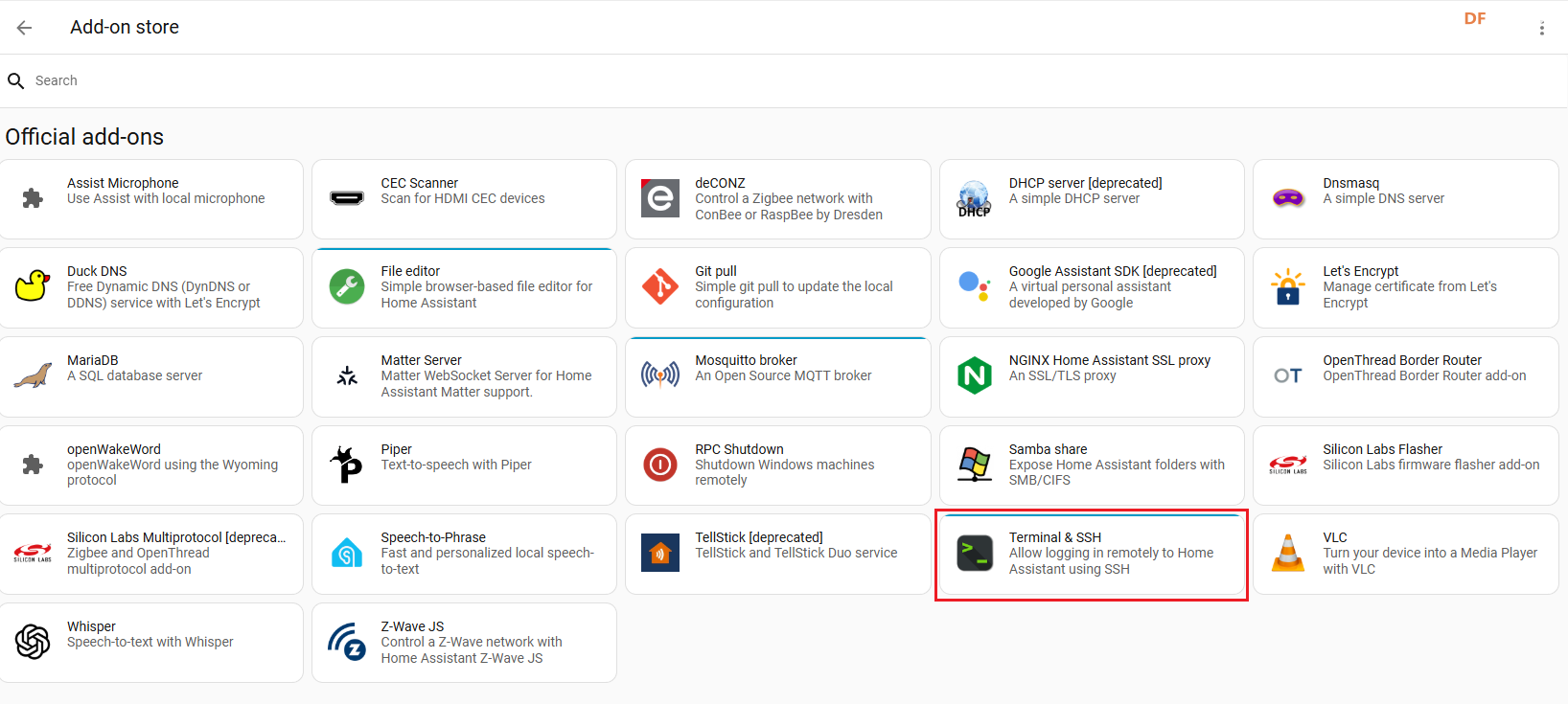Click 'Scan for HDMI CEC devices' text
This screenshot has height=704, width=1568.
click(x=463, y=198)
